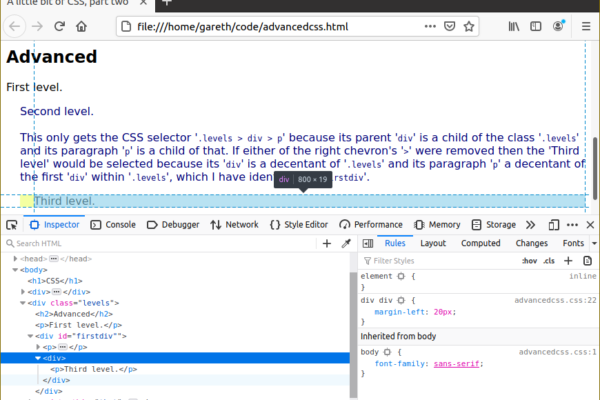Toggle the three-pane inspector layout icon
This screenshot has height=400, width=600.
(368, 243)
